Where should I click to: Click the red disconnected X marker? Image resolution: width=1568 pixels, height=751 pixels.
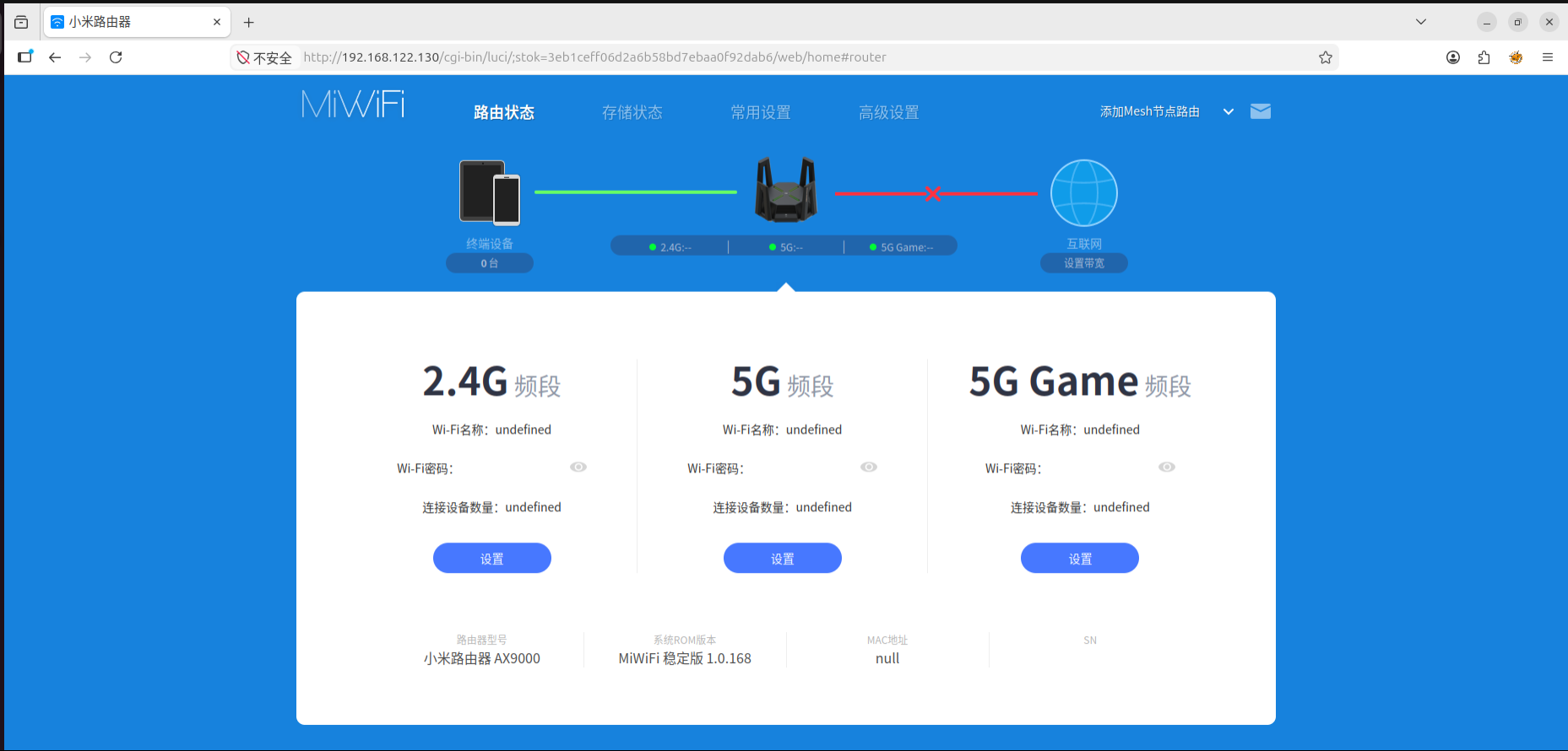[x=932, y=193]
